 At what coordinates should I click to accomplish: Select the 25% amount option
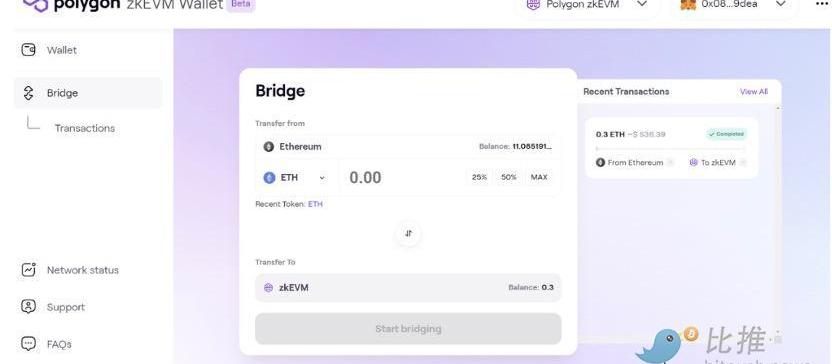click(479, 177)
